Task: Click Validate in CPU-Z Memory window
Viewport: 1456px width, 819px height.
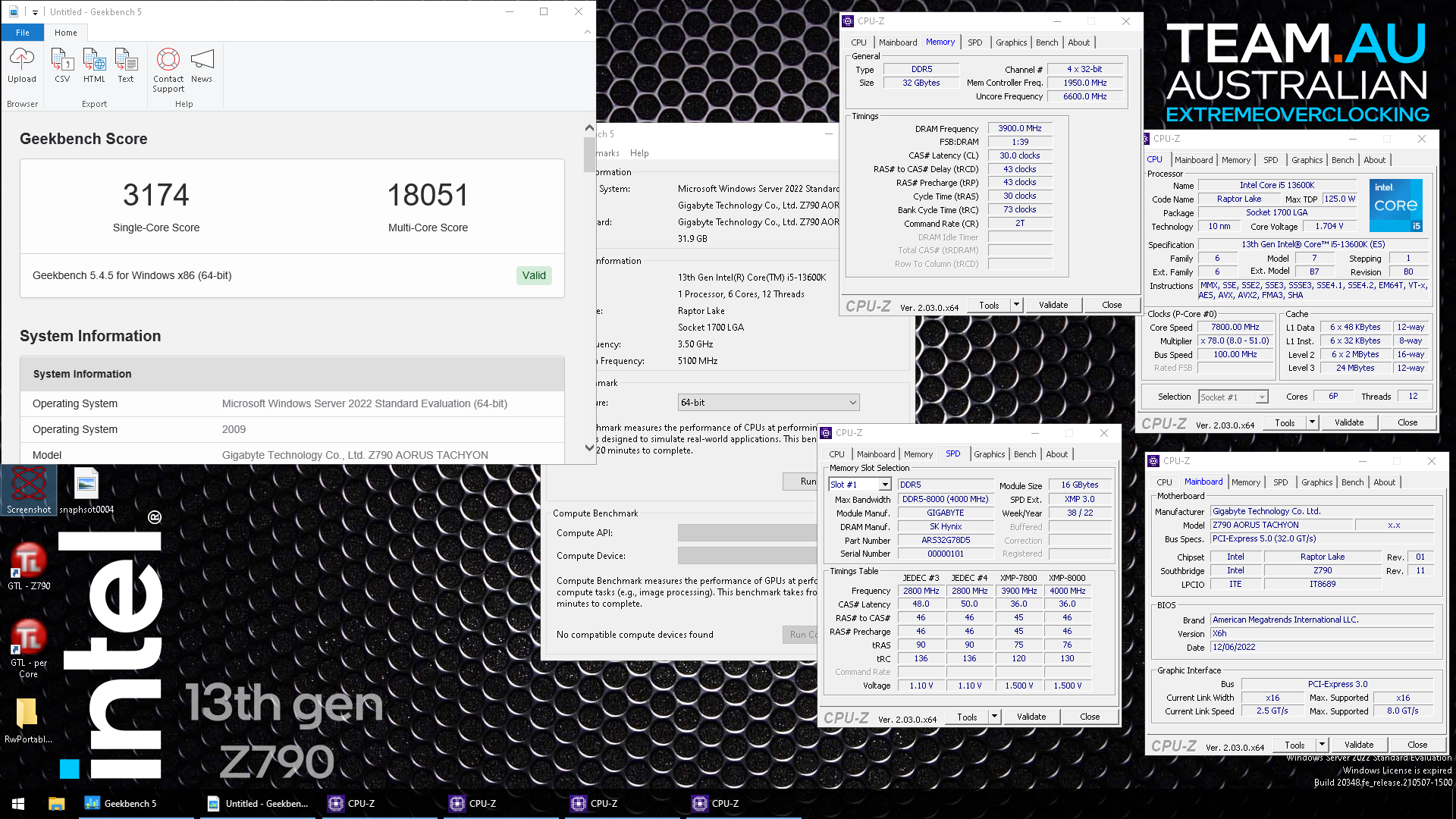Action: point(1053,305)
